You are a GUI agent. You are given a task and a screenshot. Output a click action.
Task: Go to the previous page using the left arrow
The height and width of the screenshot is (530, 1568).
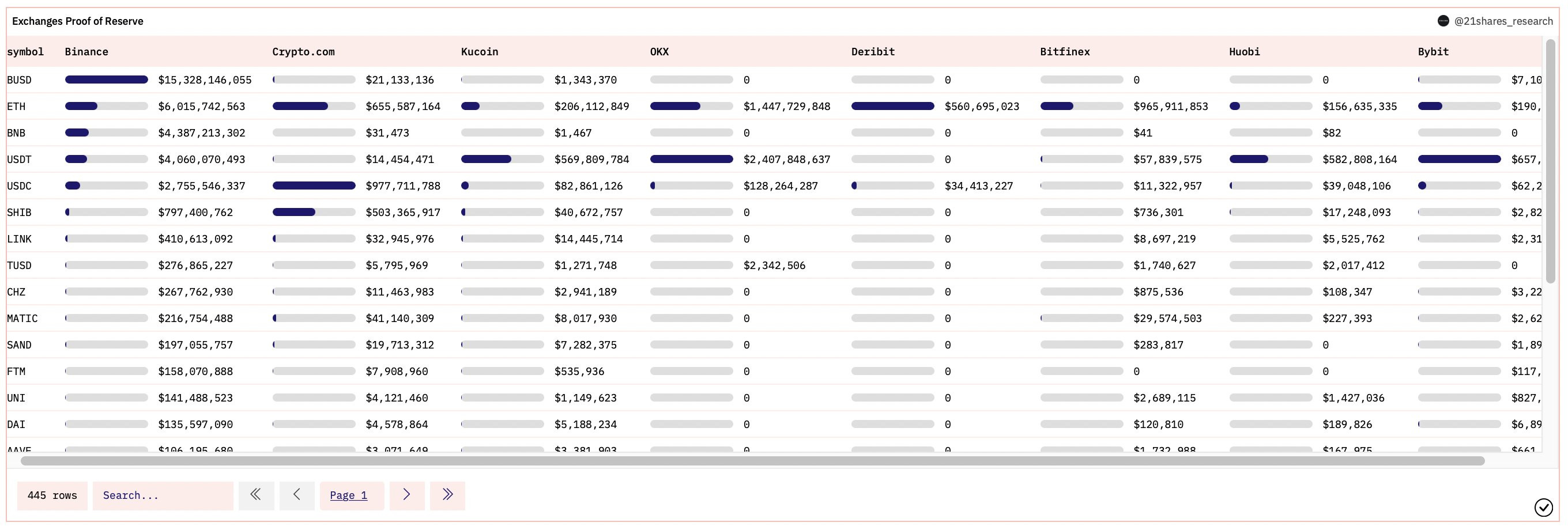(297, 495)
